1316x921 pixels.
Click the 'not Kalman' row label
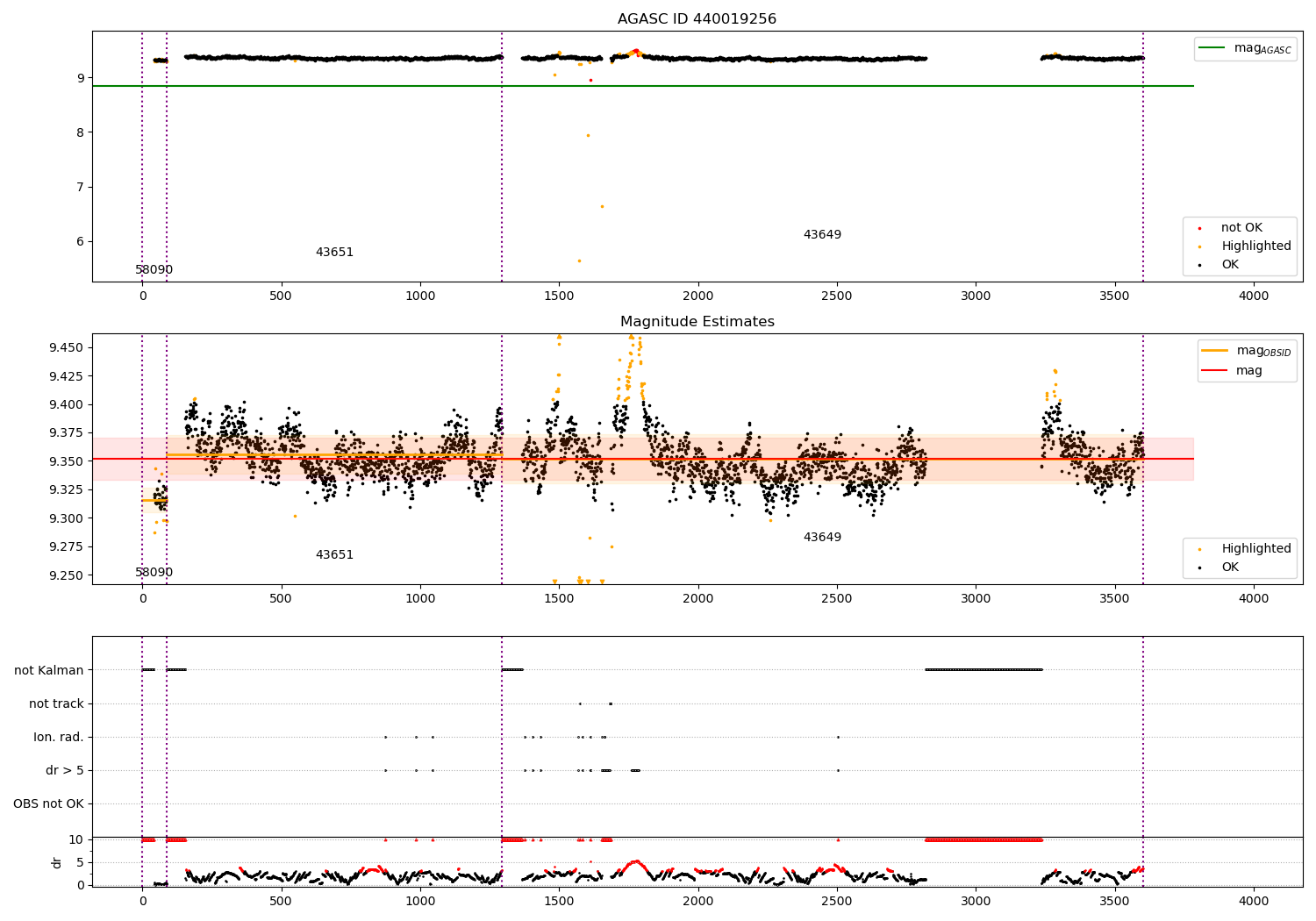[x=49, y=671]
